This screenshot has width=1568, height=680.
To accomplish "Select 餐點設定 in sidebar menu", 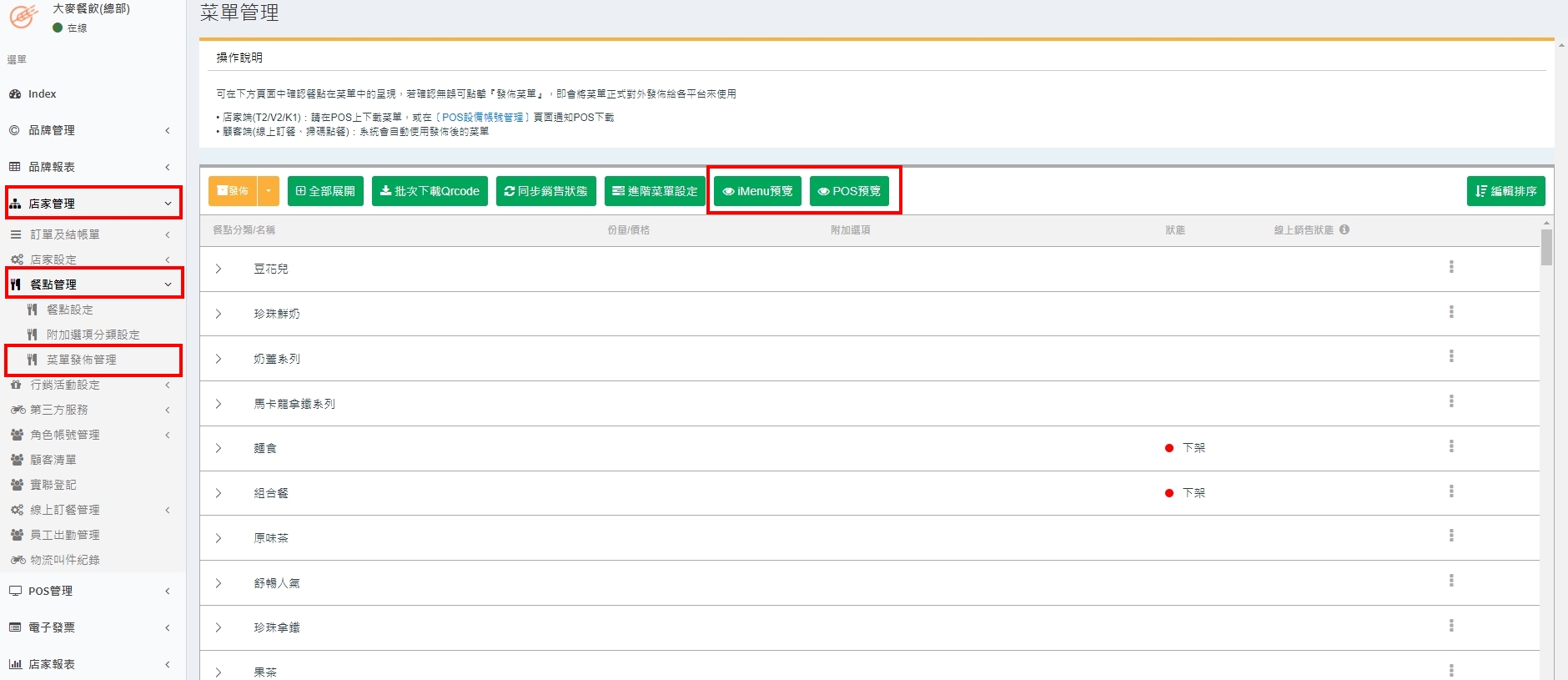I will click(70, 310).
